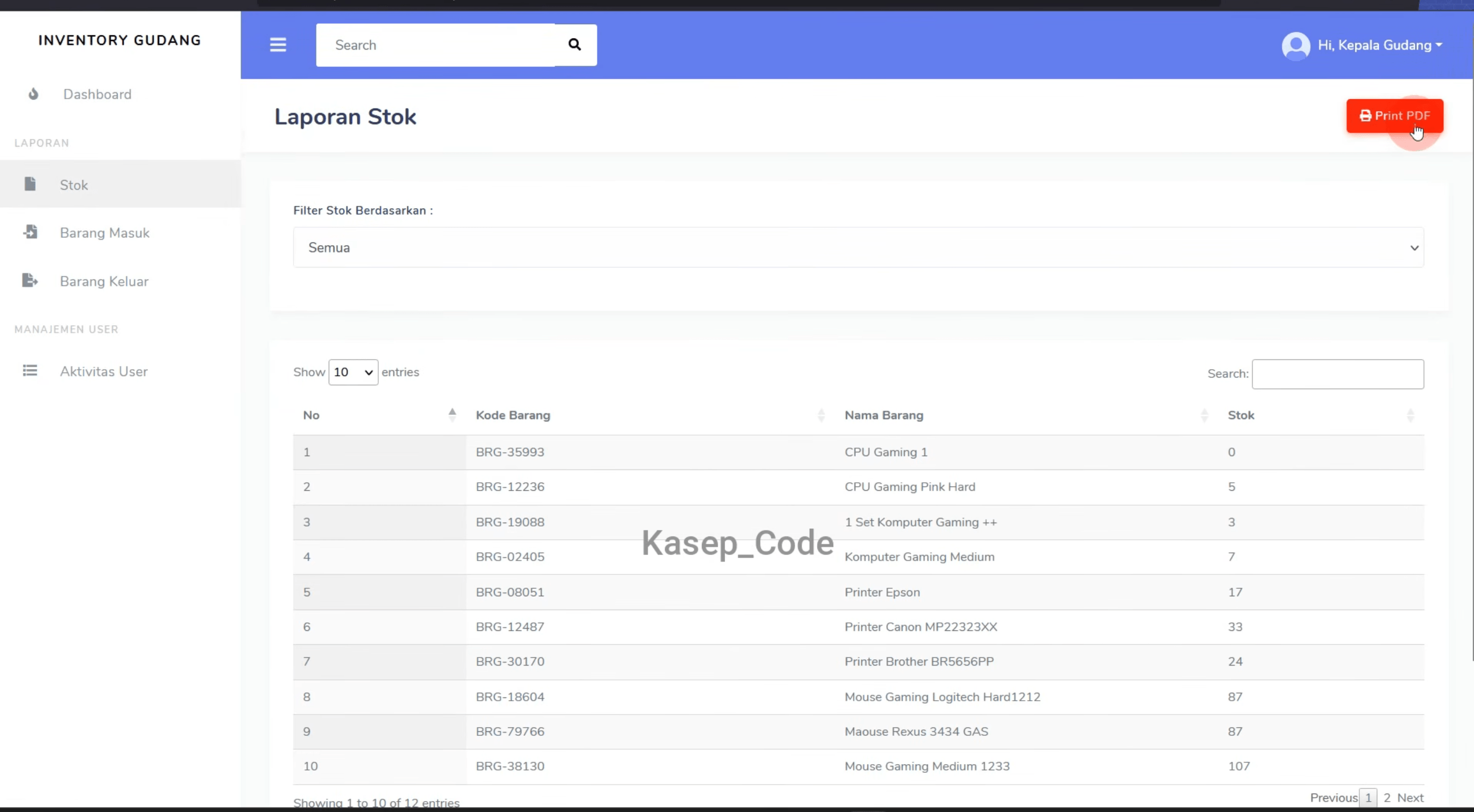Click Mouse Gaming Medium 1233 name
The height and width of the screenshot is (812, 1474).
(927, 766)
